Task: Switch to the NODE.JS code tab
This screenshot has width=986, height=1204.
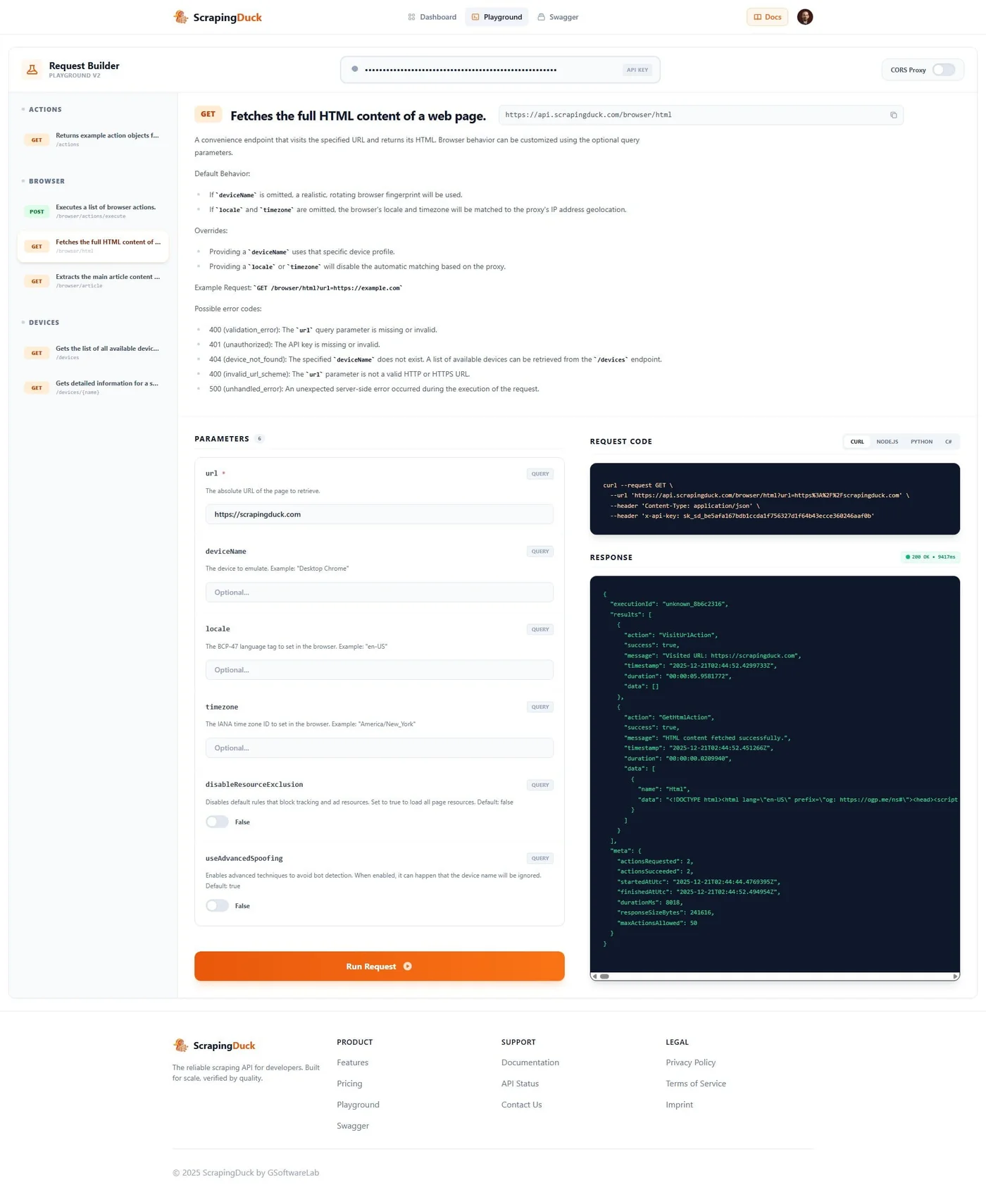Action: [x=887, y=442]
